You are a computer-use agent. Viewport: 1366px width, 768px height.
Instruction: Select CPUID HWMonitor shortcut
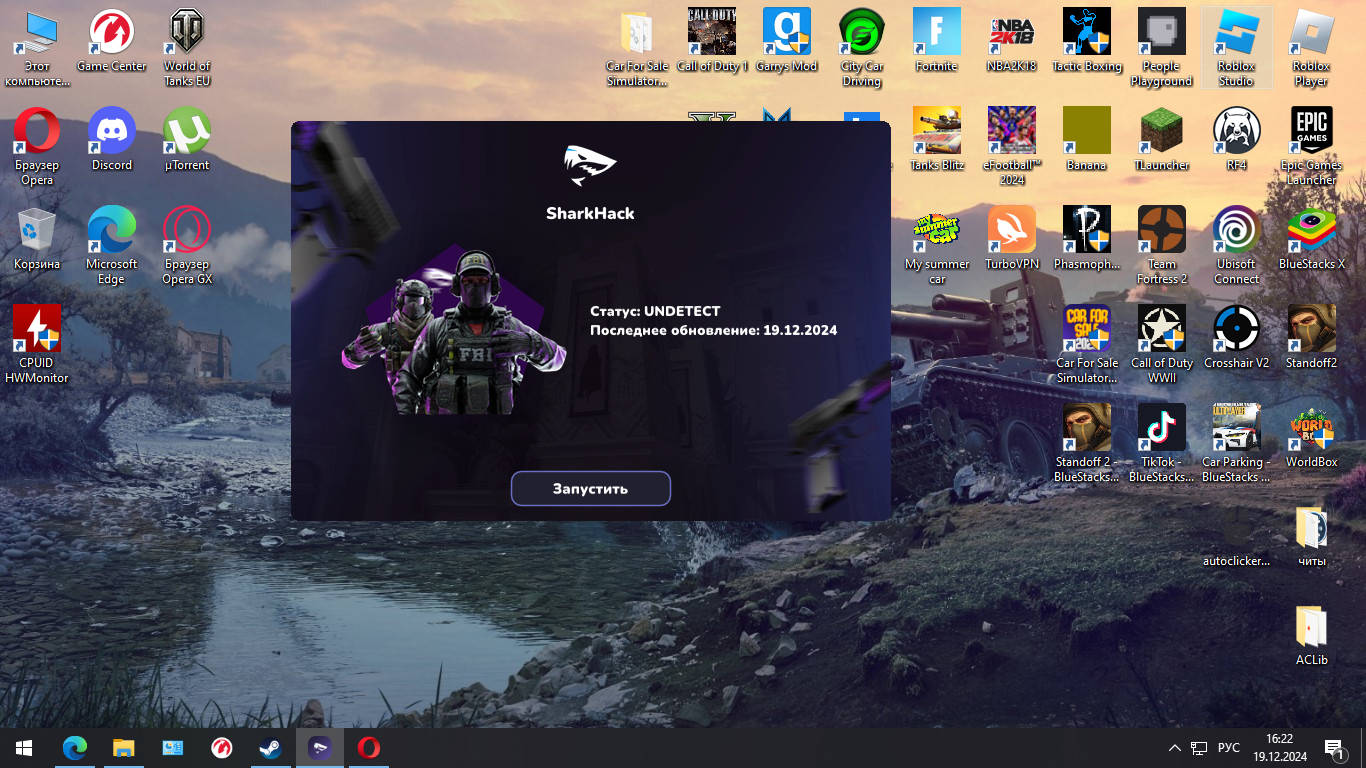37,344
